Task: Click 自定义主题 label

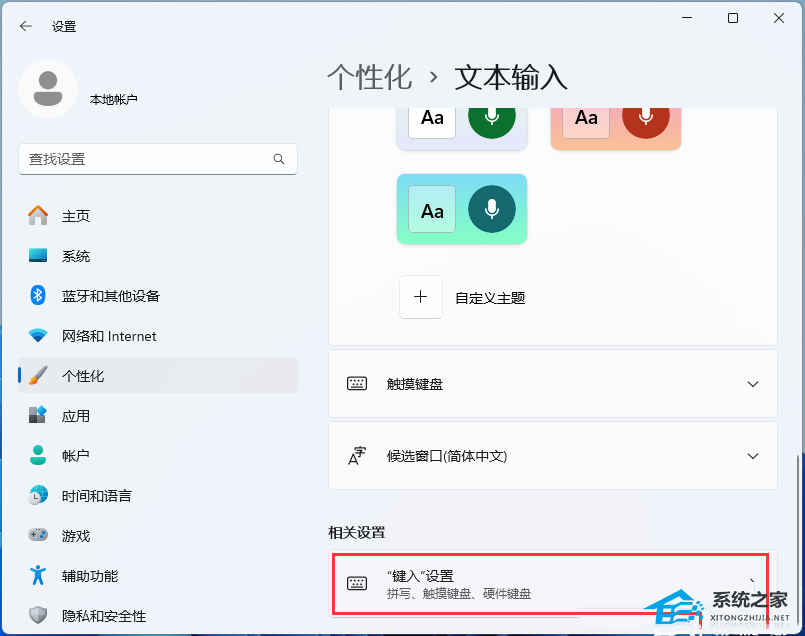Action: pos(490,298)
